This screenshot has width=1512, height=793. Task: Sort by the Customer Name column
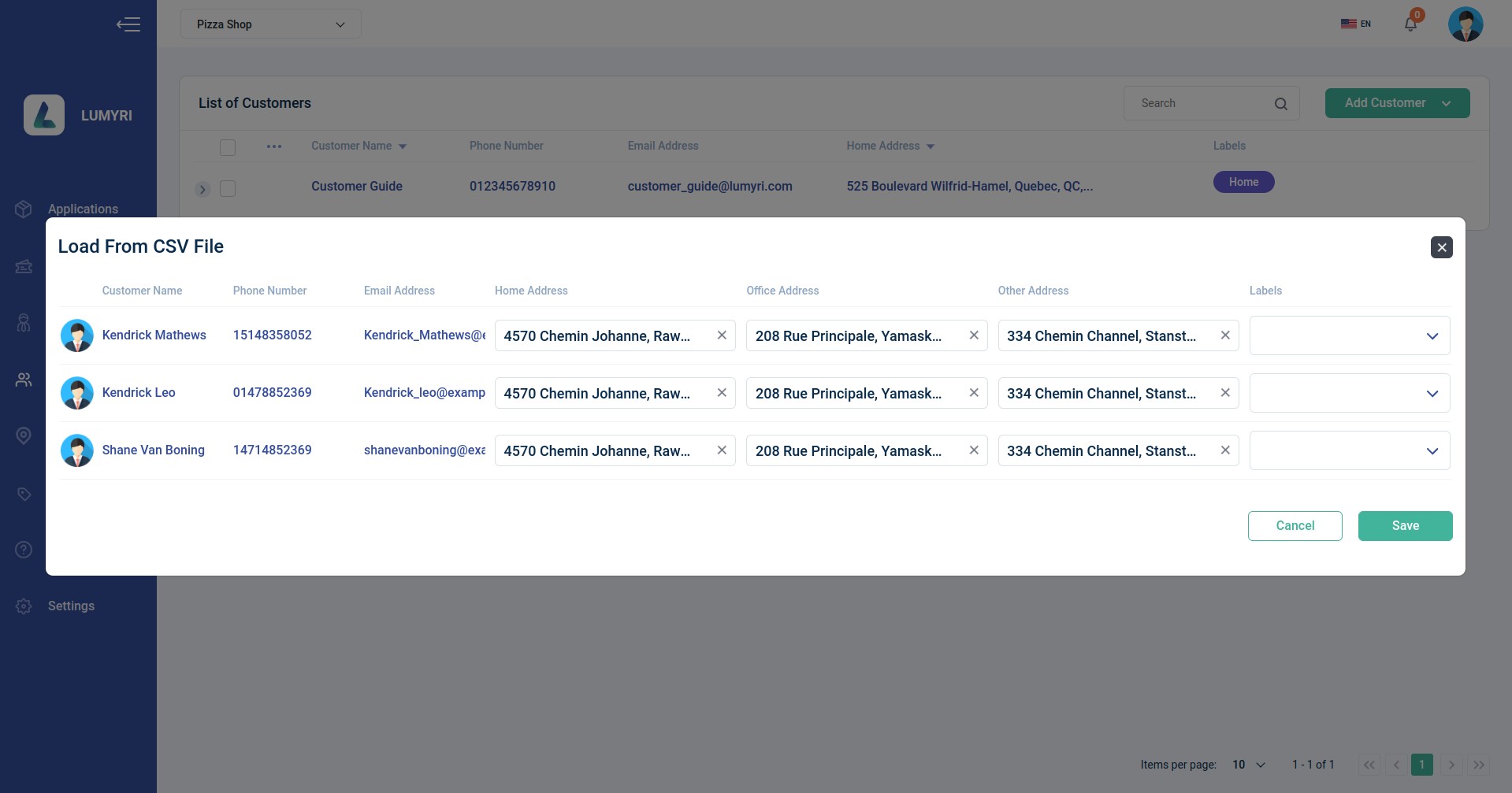(358, 146)
